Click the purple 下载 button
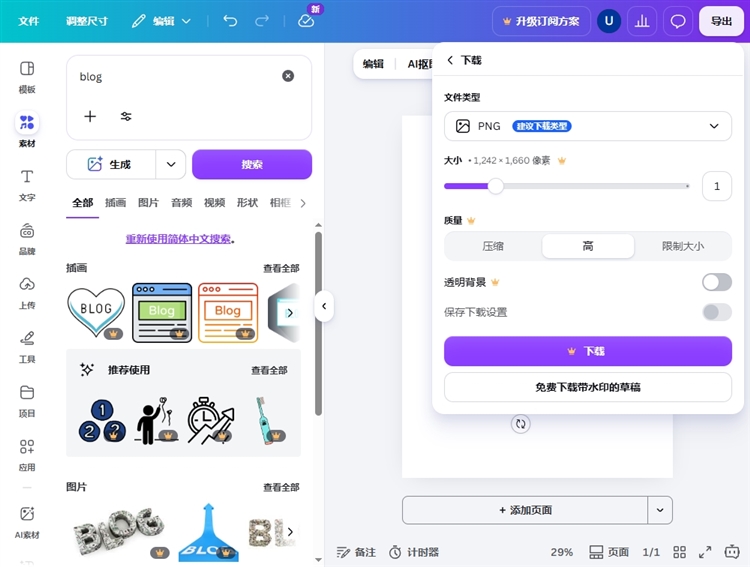750x567 pixels. pyautogui.click(x=588, y=351)
